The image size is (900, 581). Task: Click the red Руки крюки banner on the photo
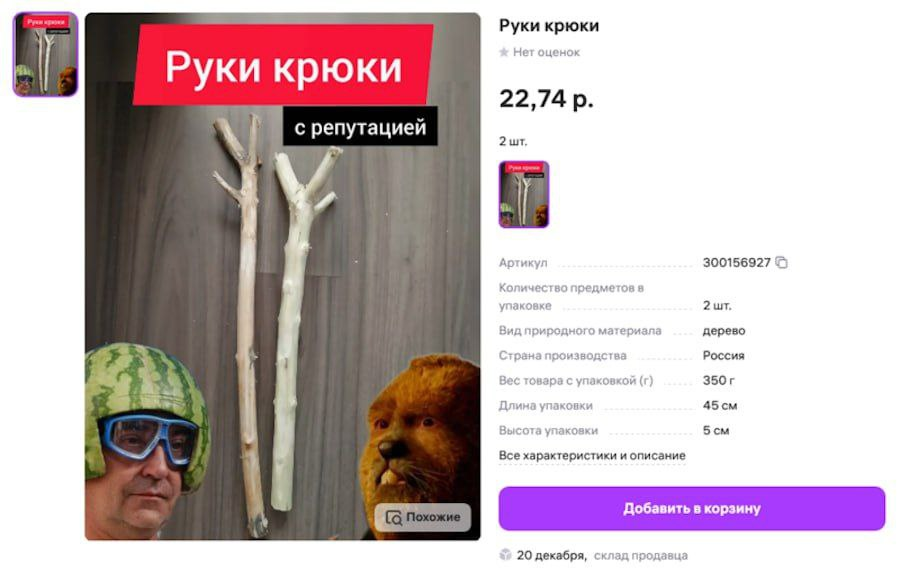tap(283, 65)
